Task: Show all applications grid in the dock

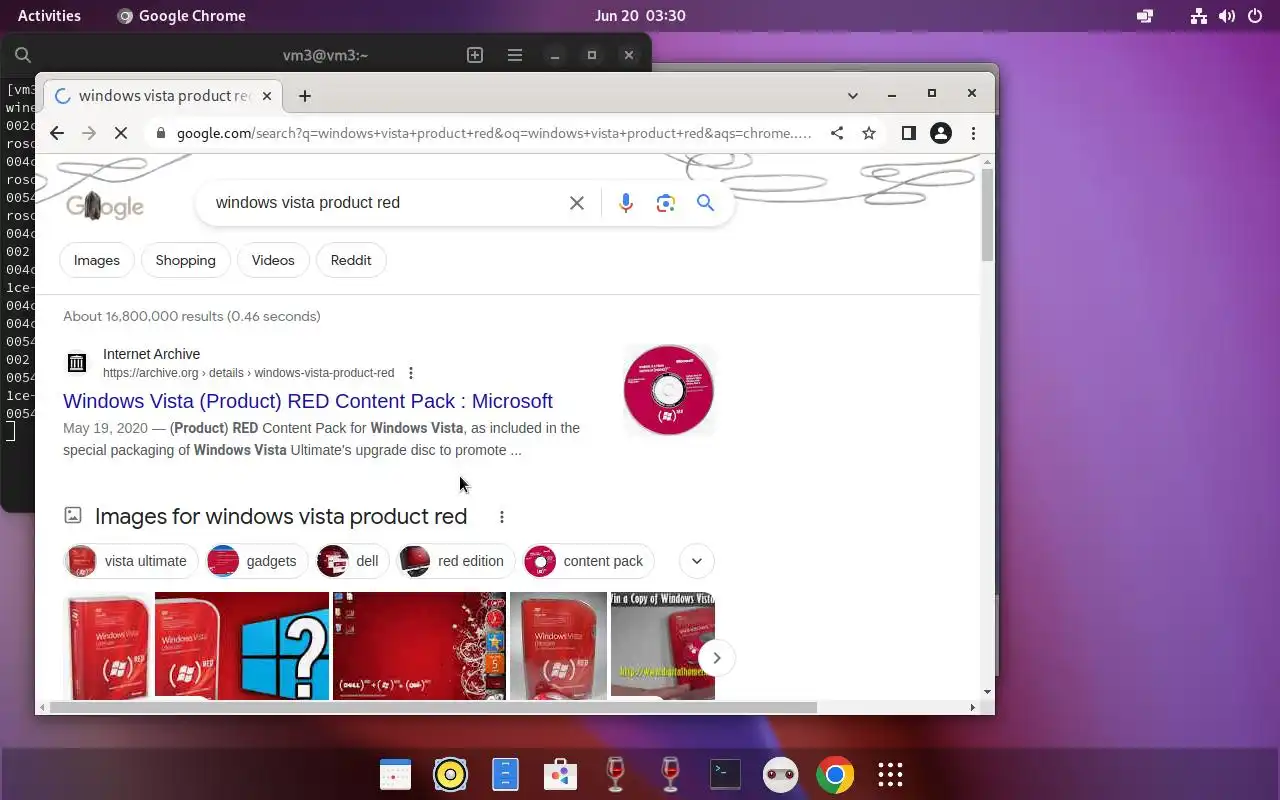Action: tap(890, 774)
